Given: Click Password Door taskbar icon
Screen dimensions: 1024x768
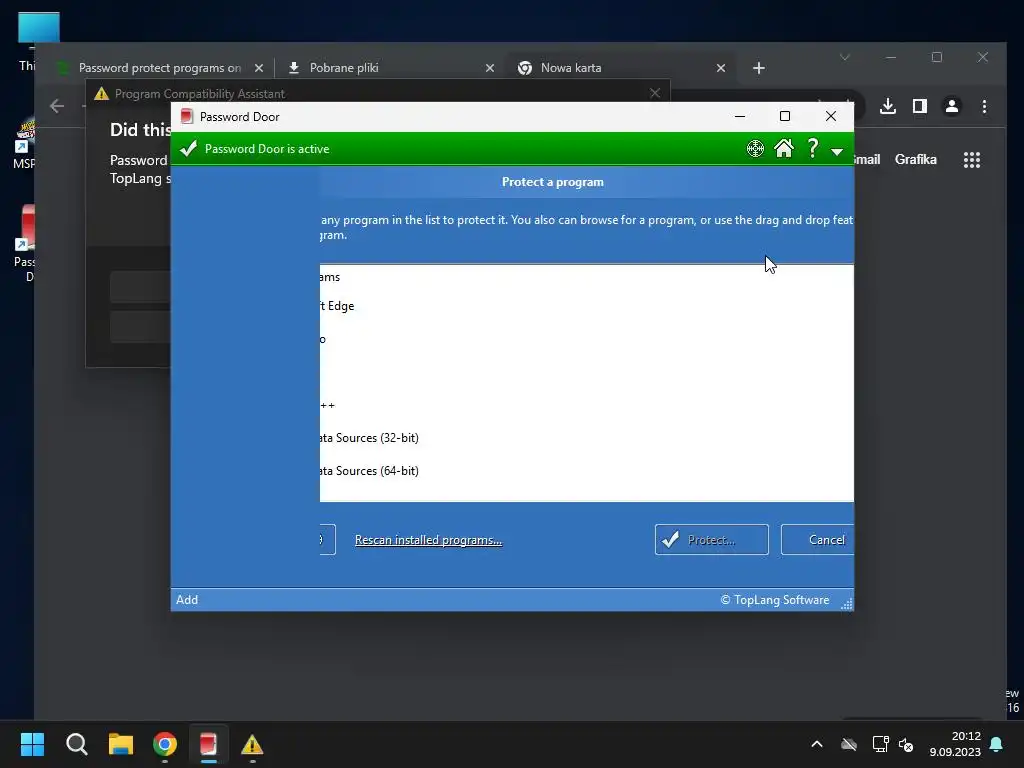Looking at the screenshot, I should click(x=208, y=744).
